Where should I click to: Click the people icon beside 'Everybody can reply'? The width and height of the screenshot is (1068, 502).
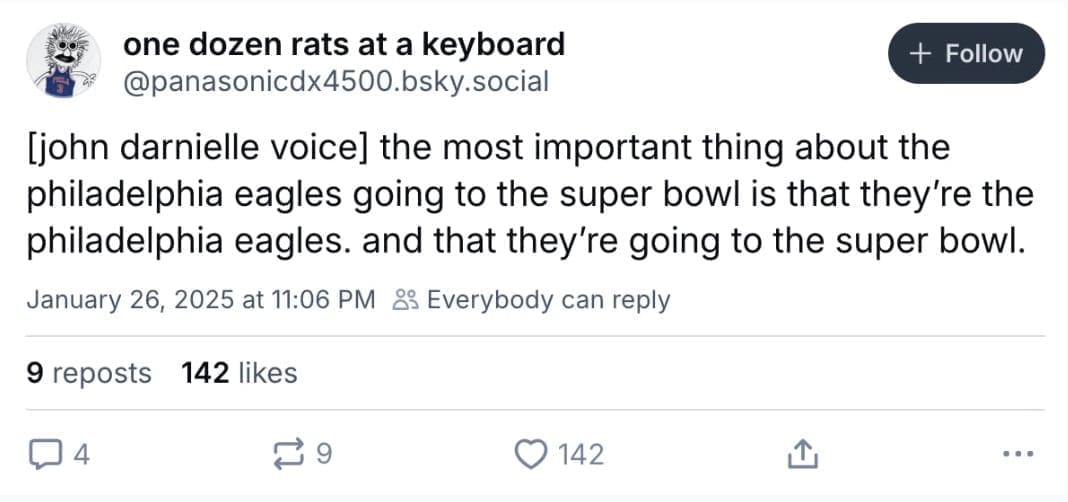(406, 299)
